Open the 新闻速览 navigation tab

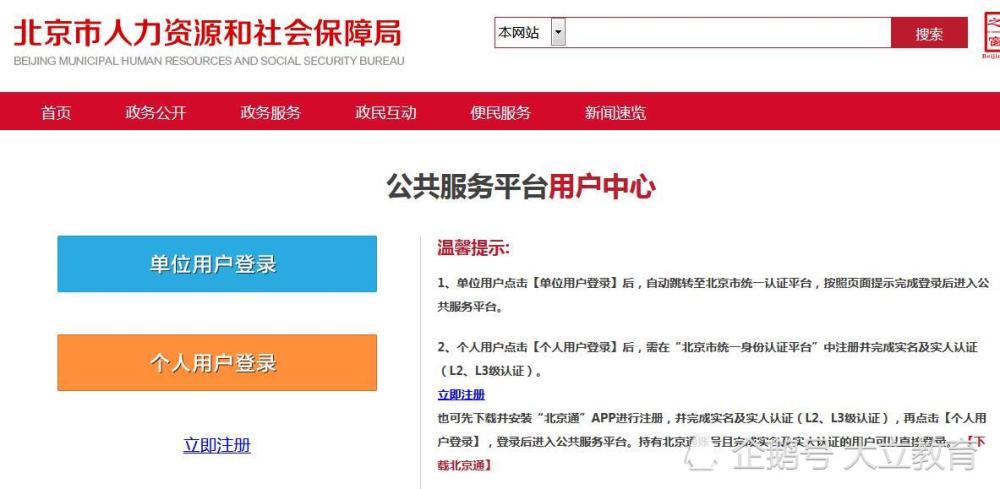(615, 112)
